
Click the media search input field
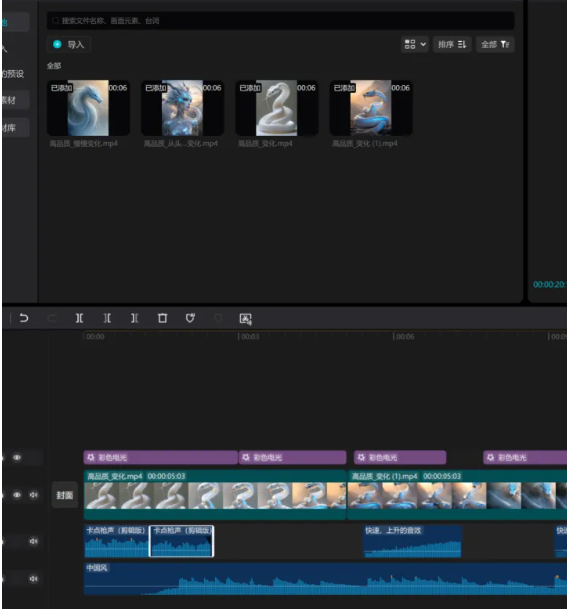coord(281,21)
